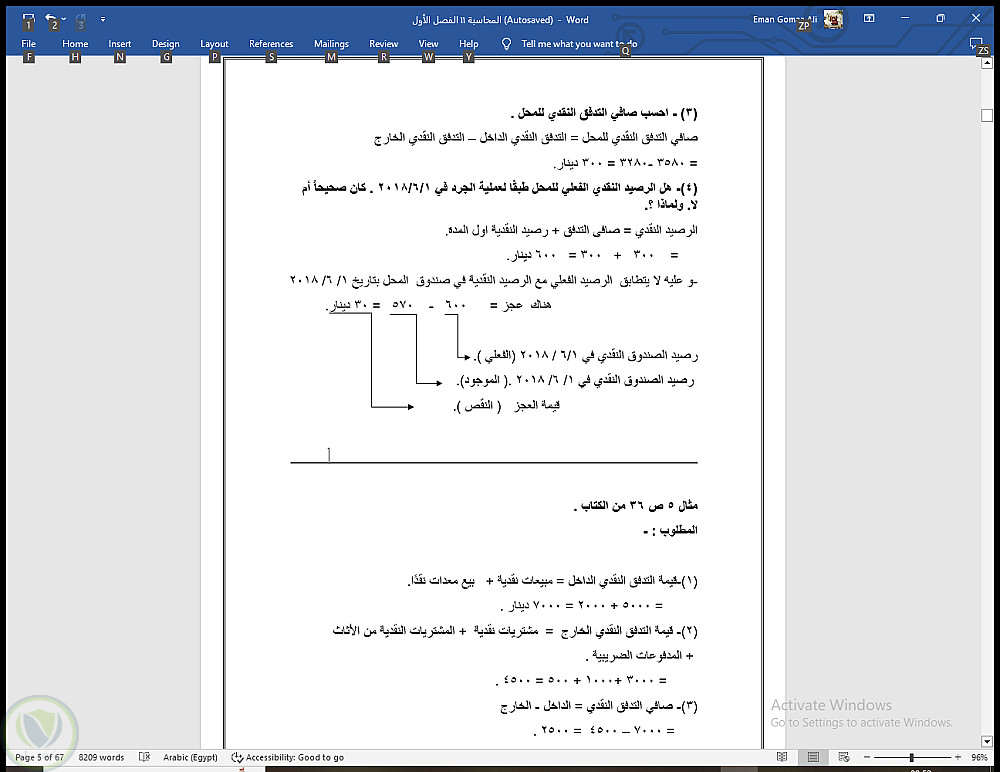This screenshot has width=1000, height=772.
Task: Open the Layout tab
Action: point(214,43)
